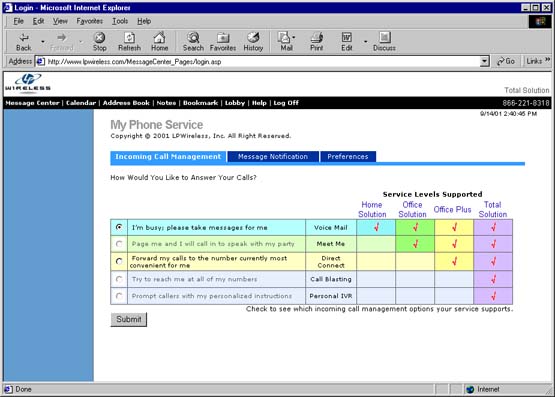Open the Back button history dropdown arrow

(x=43, y=42)
